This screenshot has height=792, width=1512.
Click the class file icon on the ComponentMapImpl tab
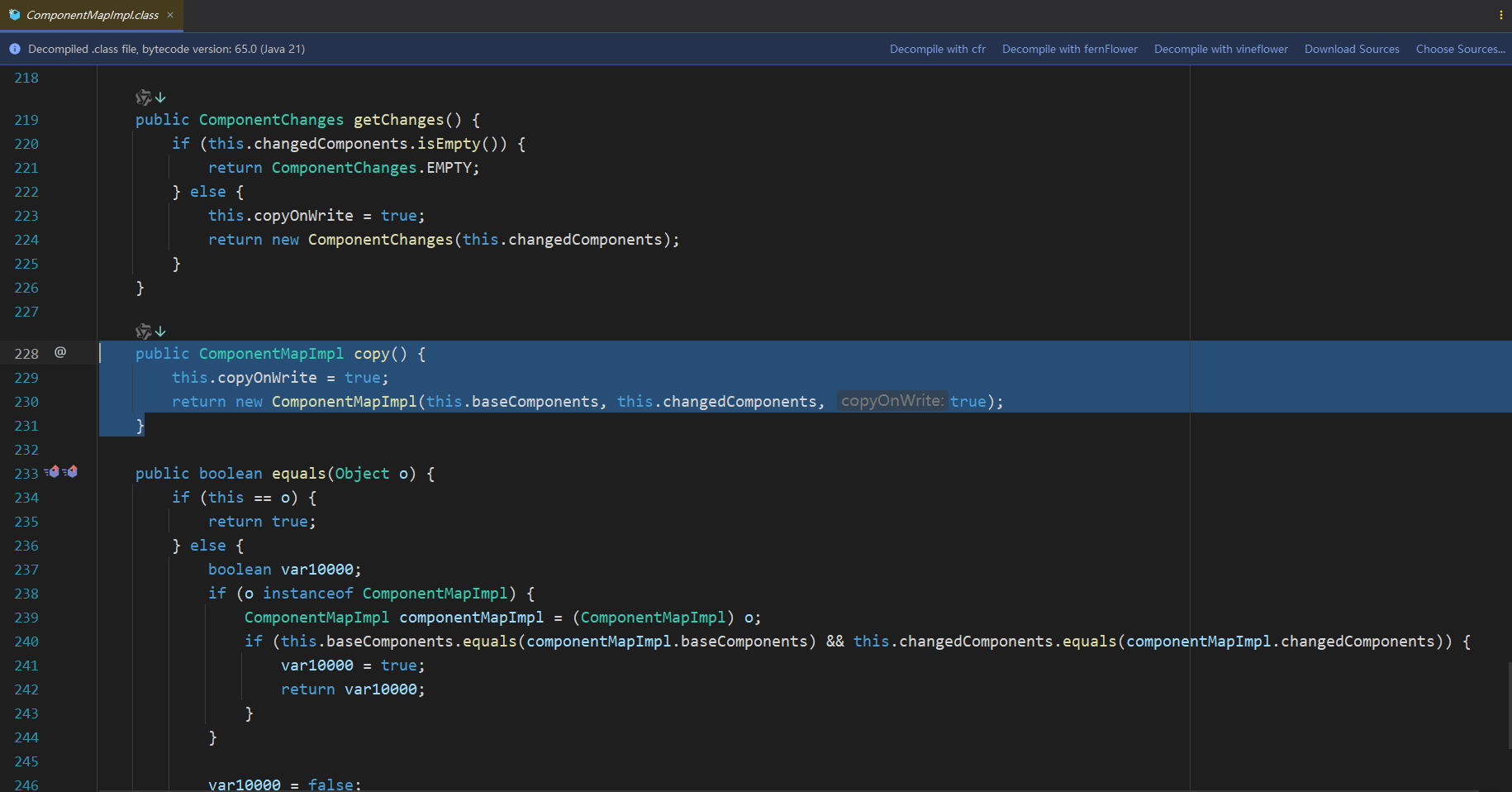click(x=14, y=15)
